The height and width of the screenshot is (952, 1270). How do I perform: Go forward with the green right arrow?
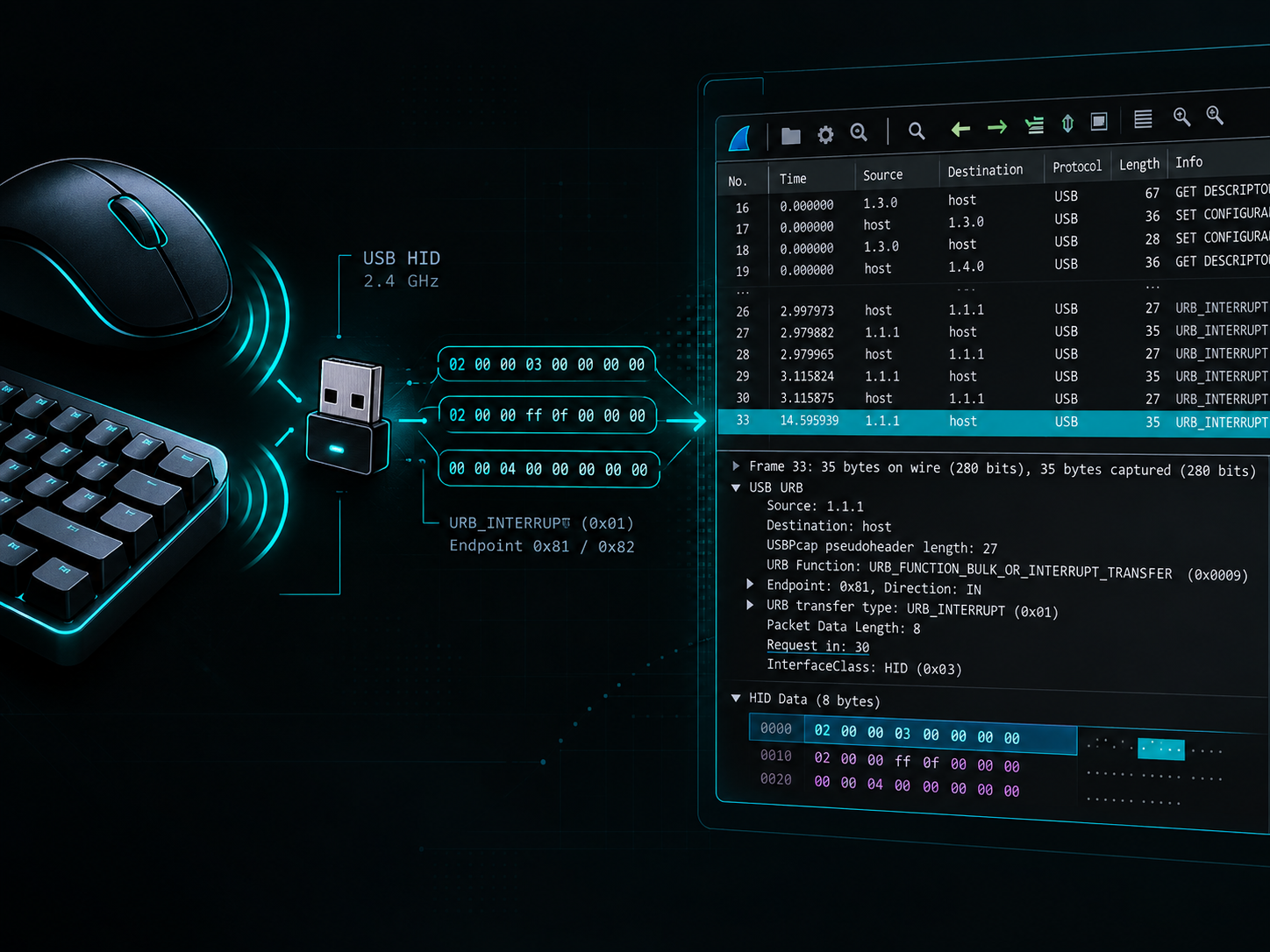pyautogui.click(x=997, y=128)
